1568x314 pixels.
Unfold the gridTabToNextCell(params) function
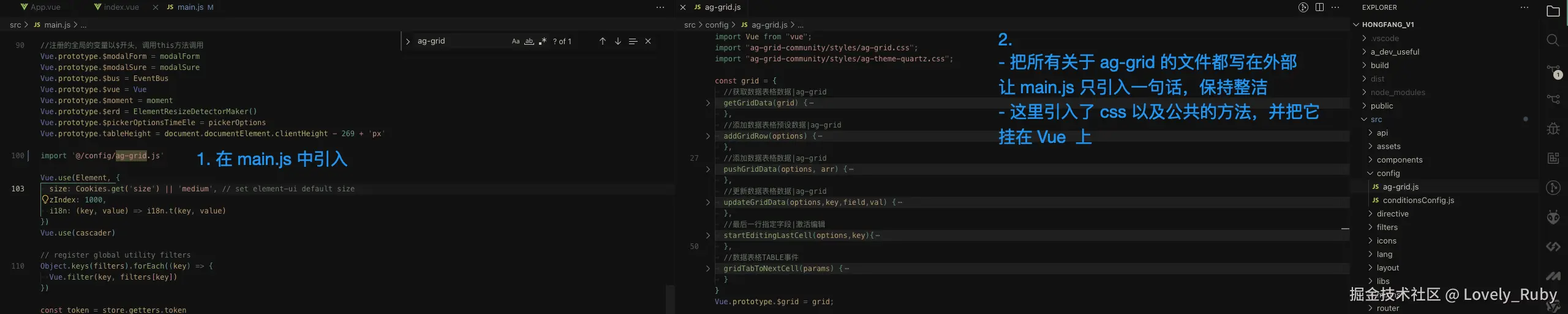click(708, 269)
